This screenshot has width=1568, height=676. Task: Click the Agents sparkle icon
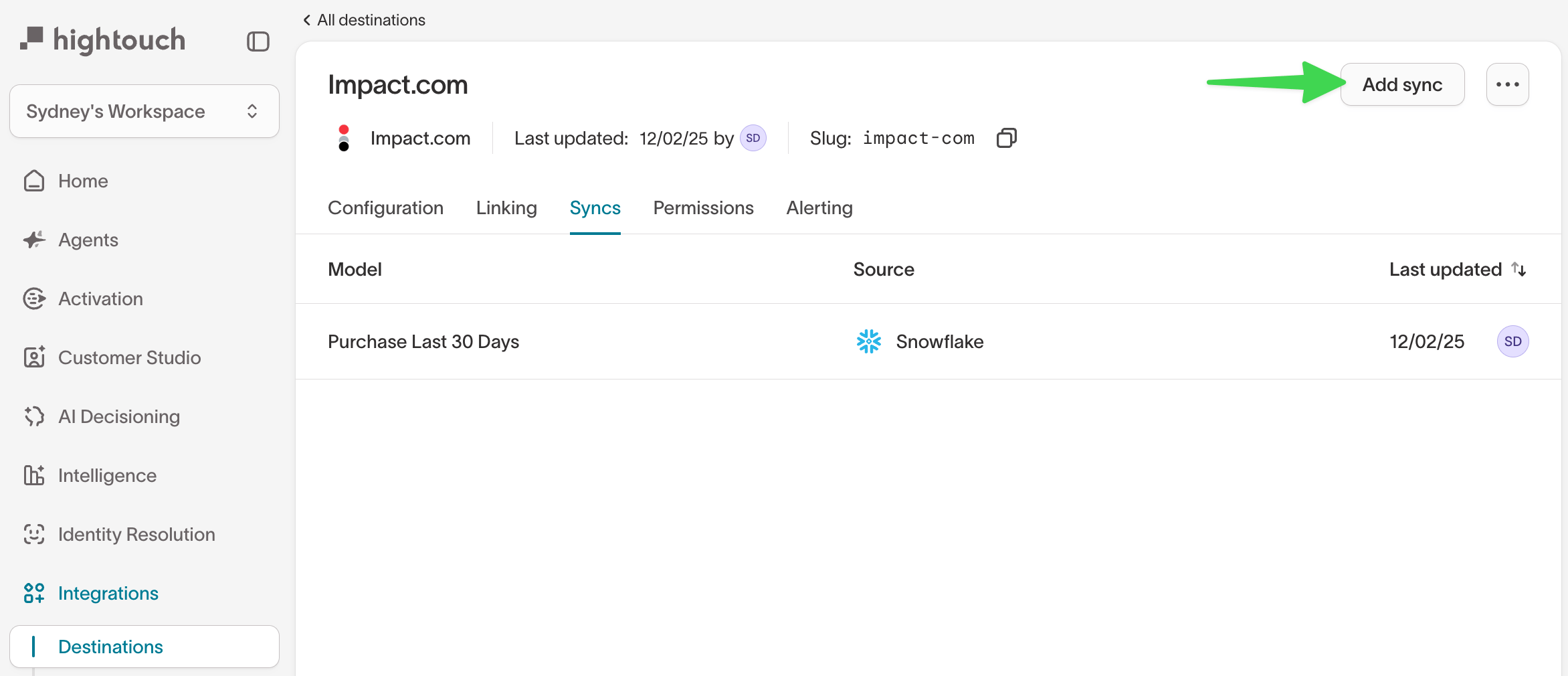pos(34,240)
